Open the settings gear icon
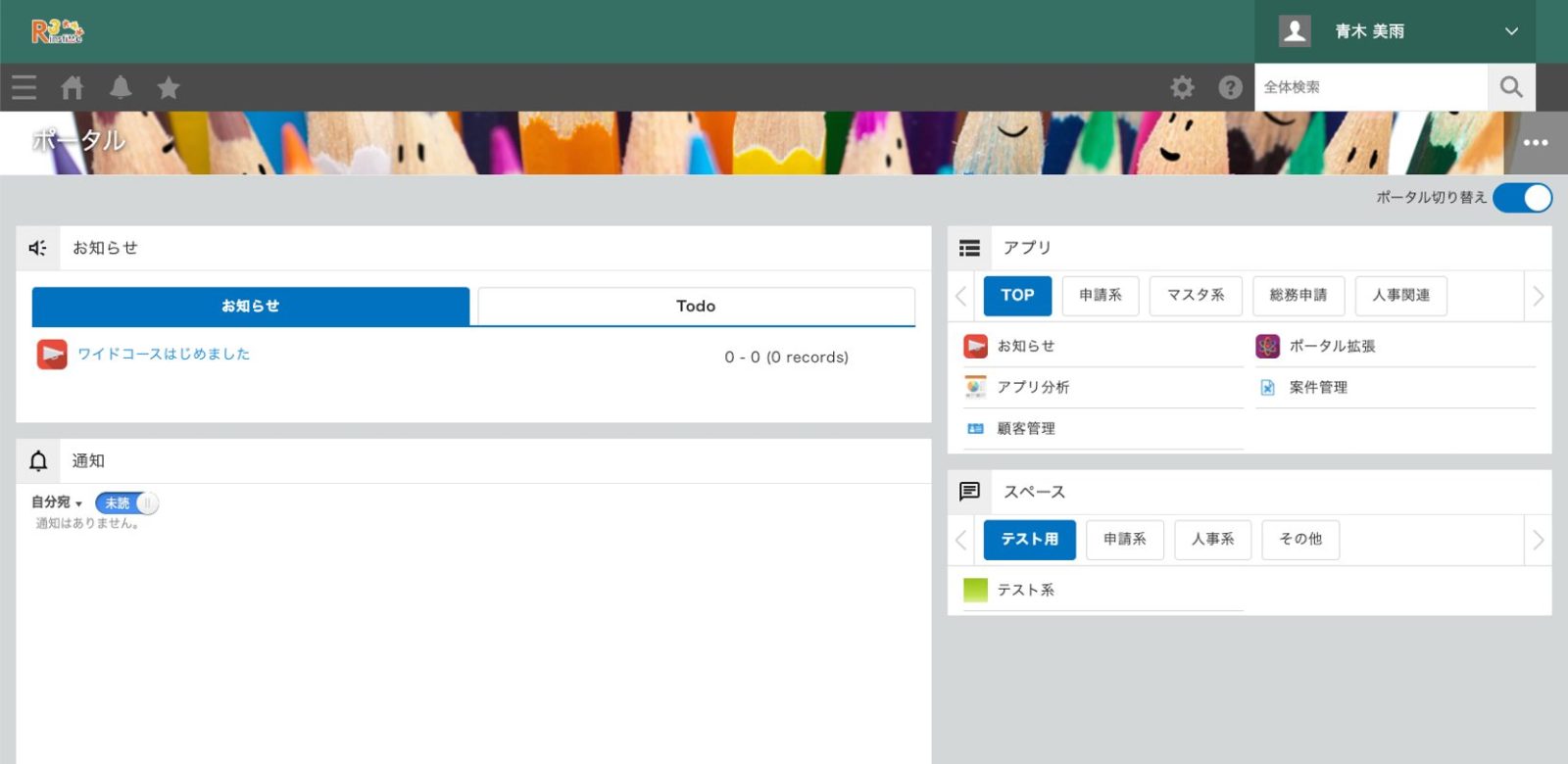The image size is (1568, 764). point(1183,88)
